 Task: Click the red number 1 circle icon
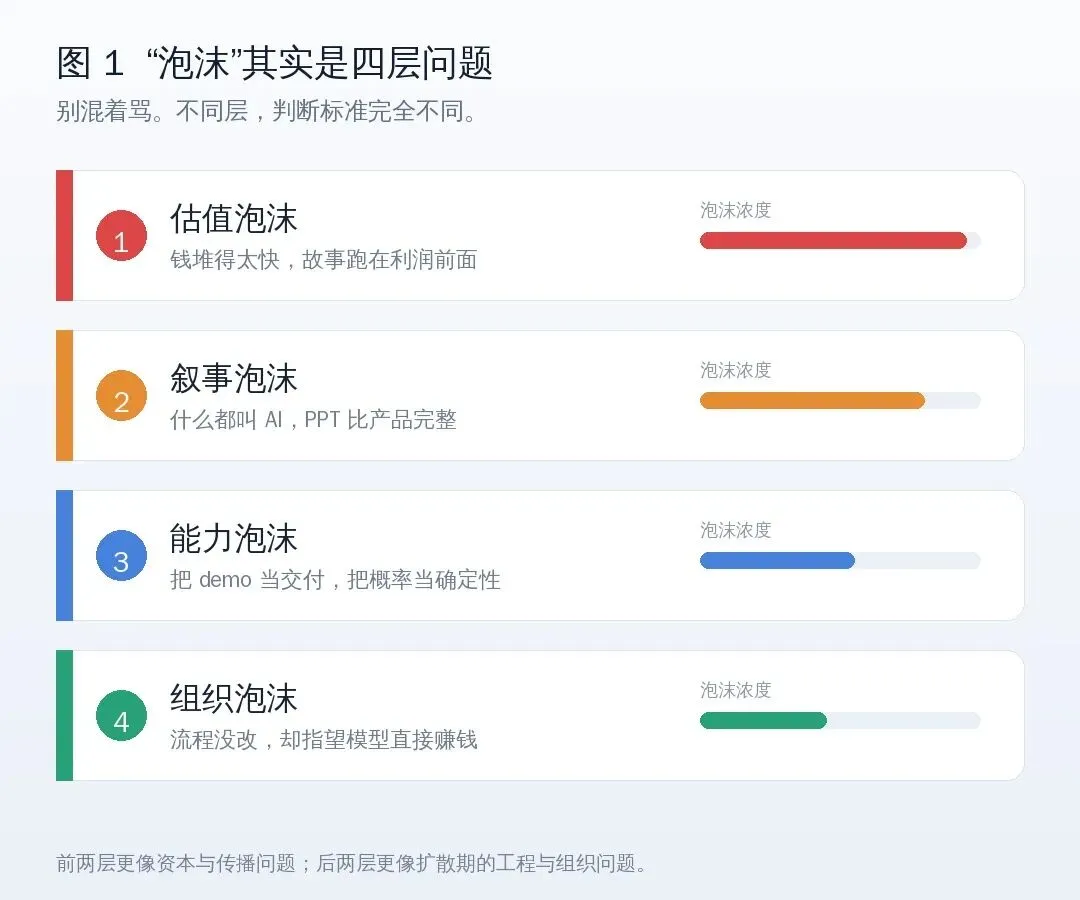(x=121, y=236)
